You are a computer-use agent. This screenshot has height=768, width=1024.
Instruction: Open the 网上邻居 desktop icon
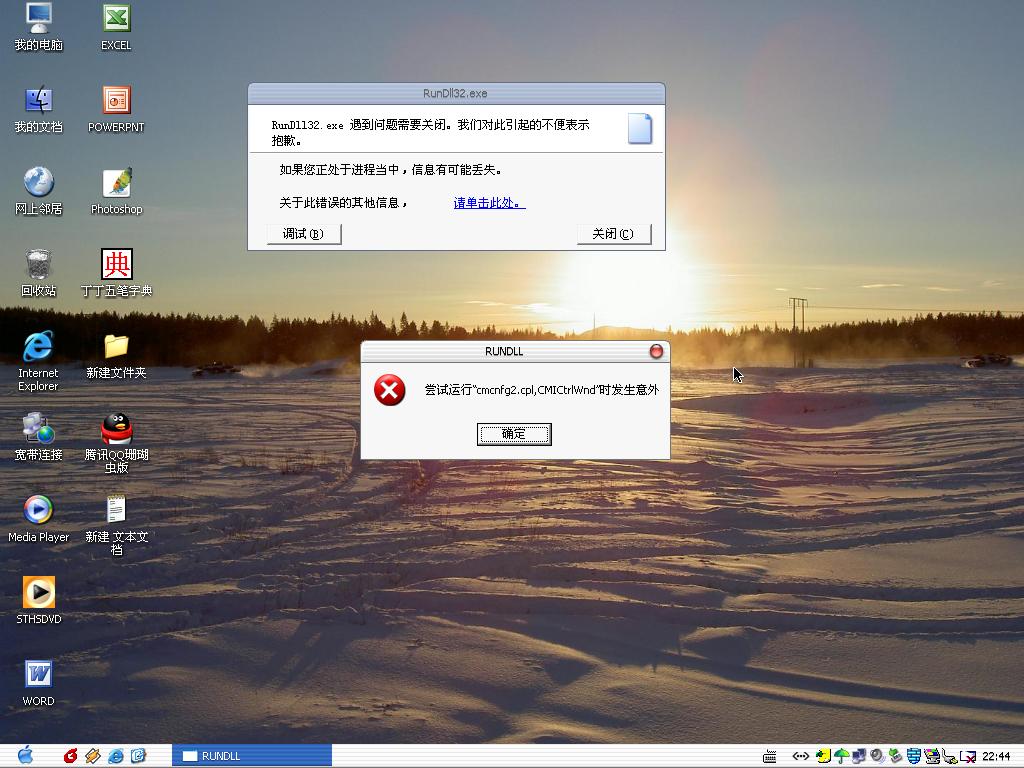(38, 191)
